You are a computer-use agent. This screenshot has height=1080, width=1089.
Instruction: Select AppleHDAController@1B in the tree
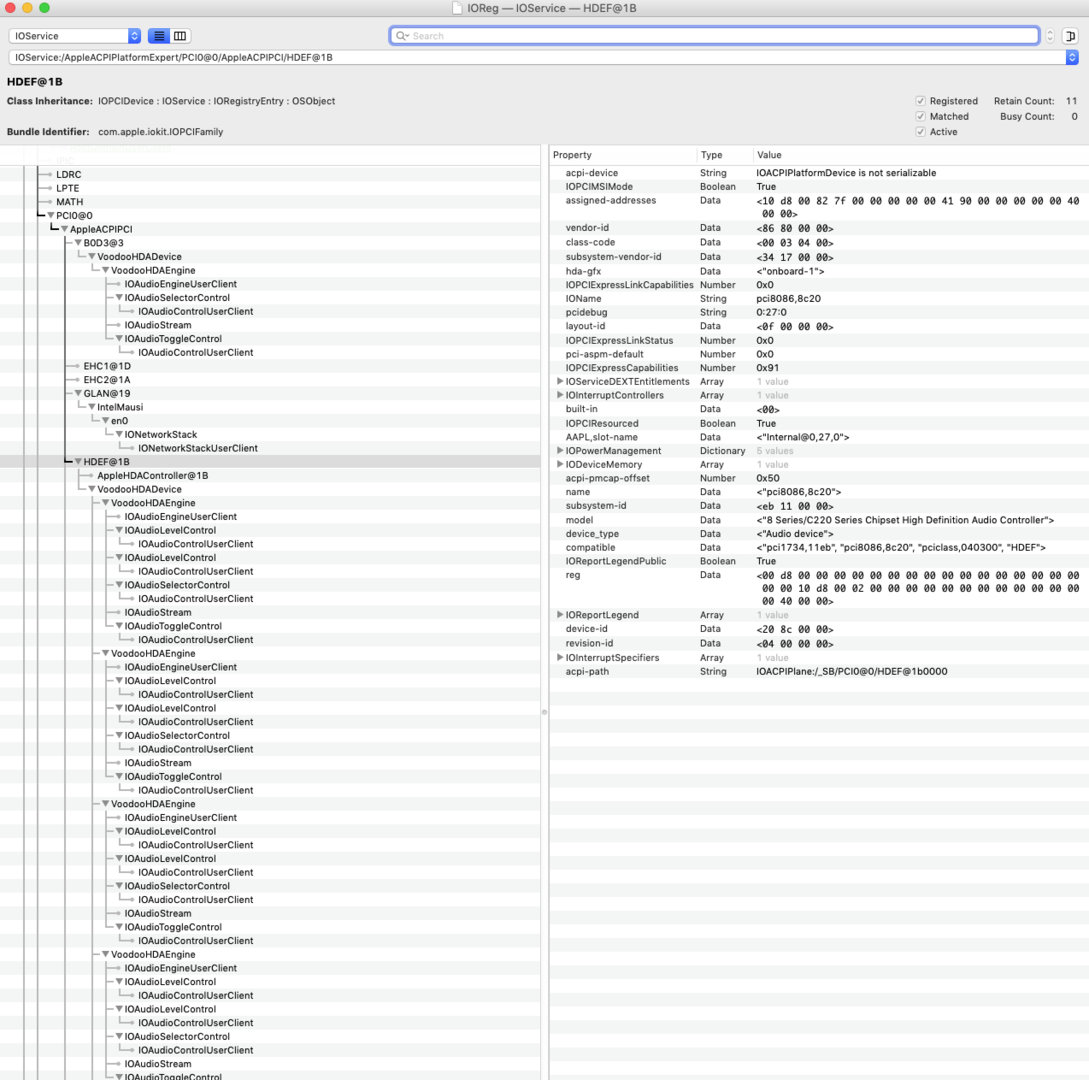tap(152, 476)
